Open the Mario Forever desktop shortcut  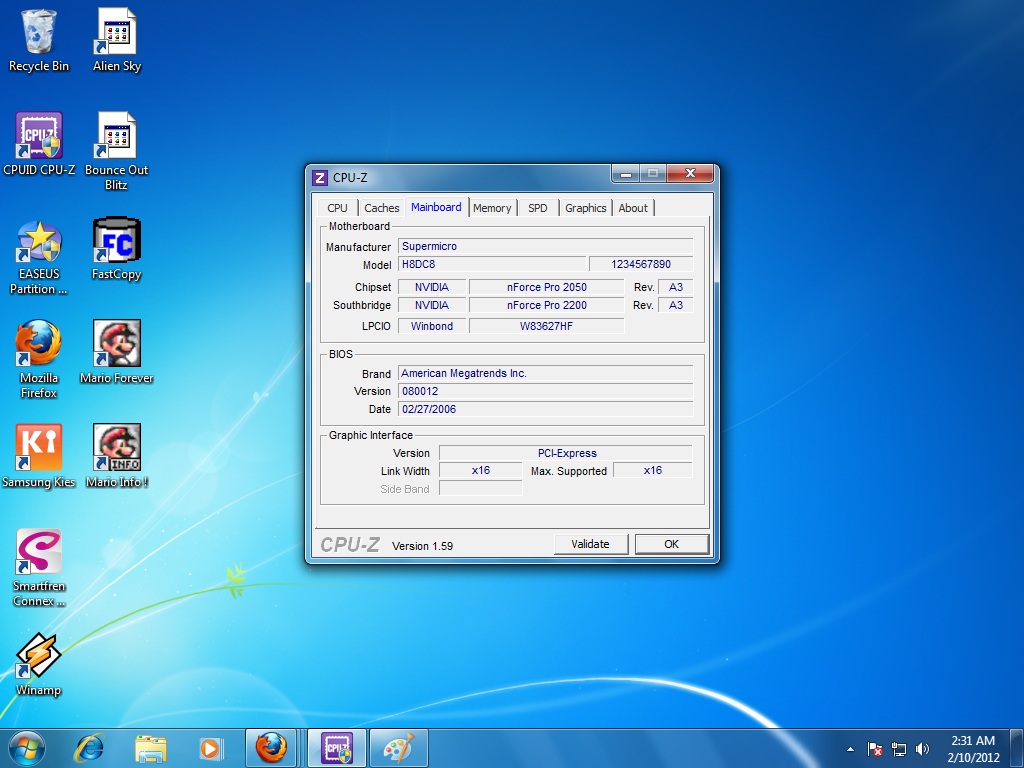(117, 345)
